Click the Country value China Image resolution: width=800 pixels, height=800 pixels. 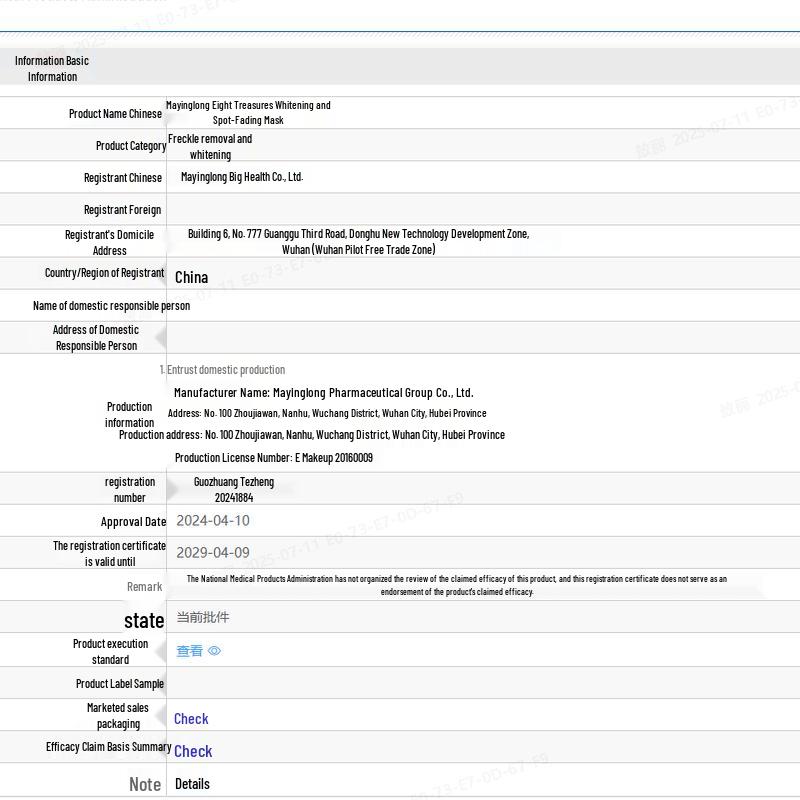click(x=191, y=277)
